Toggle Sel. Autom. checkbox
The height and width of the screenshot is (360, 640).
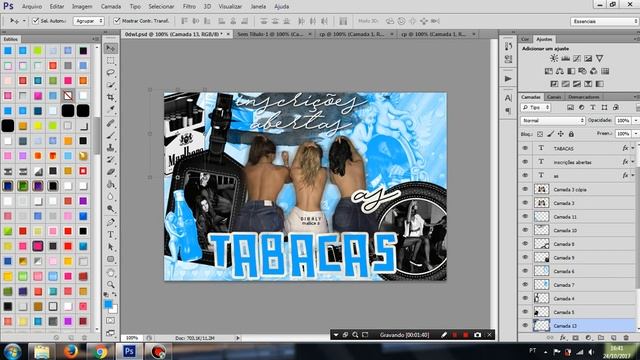pyautogui.click(x=36, y=21)
